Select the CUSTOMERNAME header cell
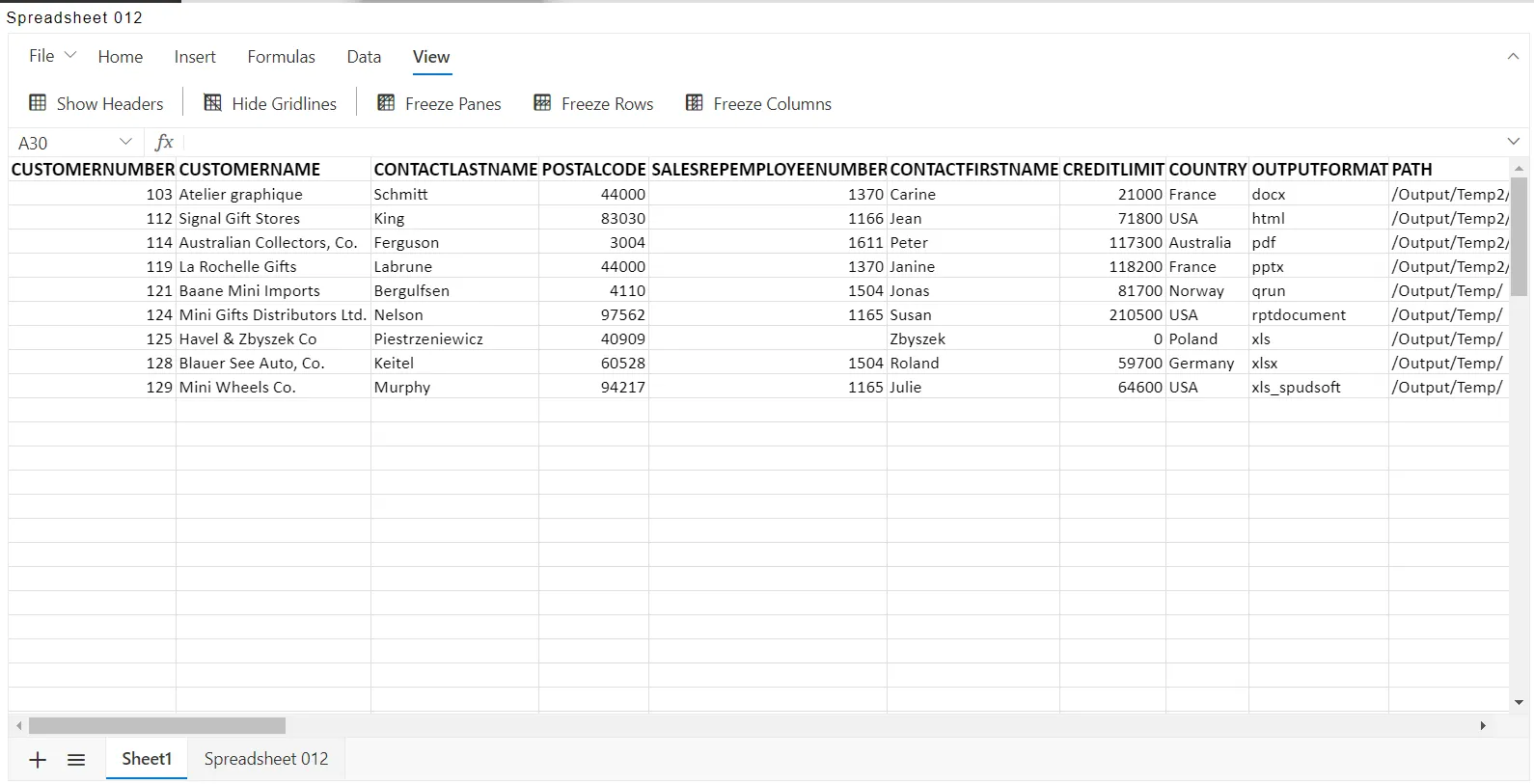The image size is (1534, 784). pos(274,170)
